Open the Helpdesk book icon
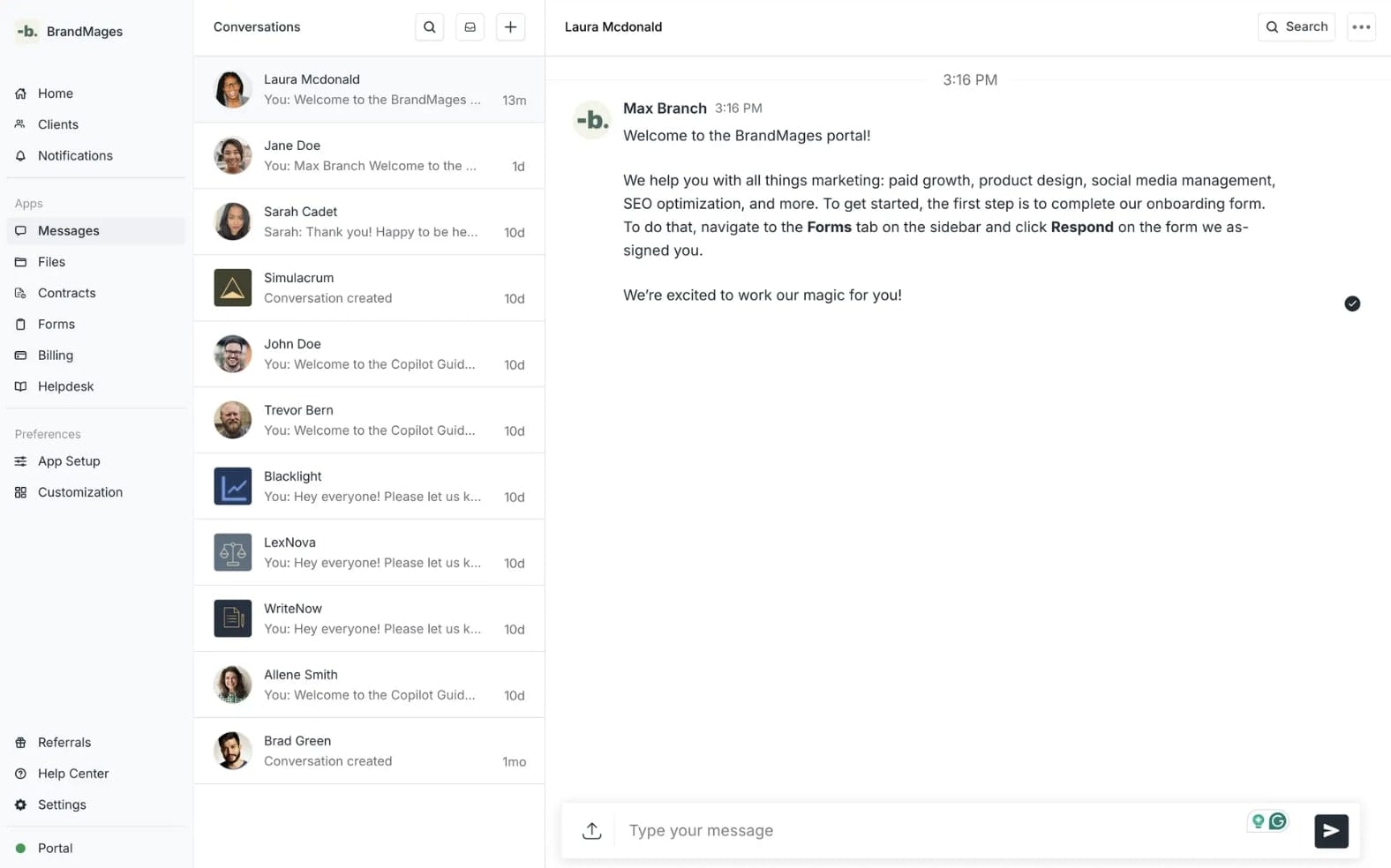 (20, 386)
